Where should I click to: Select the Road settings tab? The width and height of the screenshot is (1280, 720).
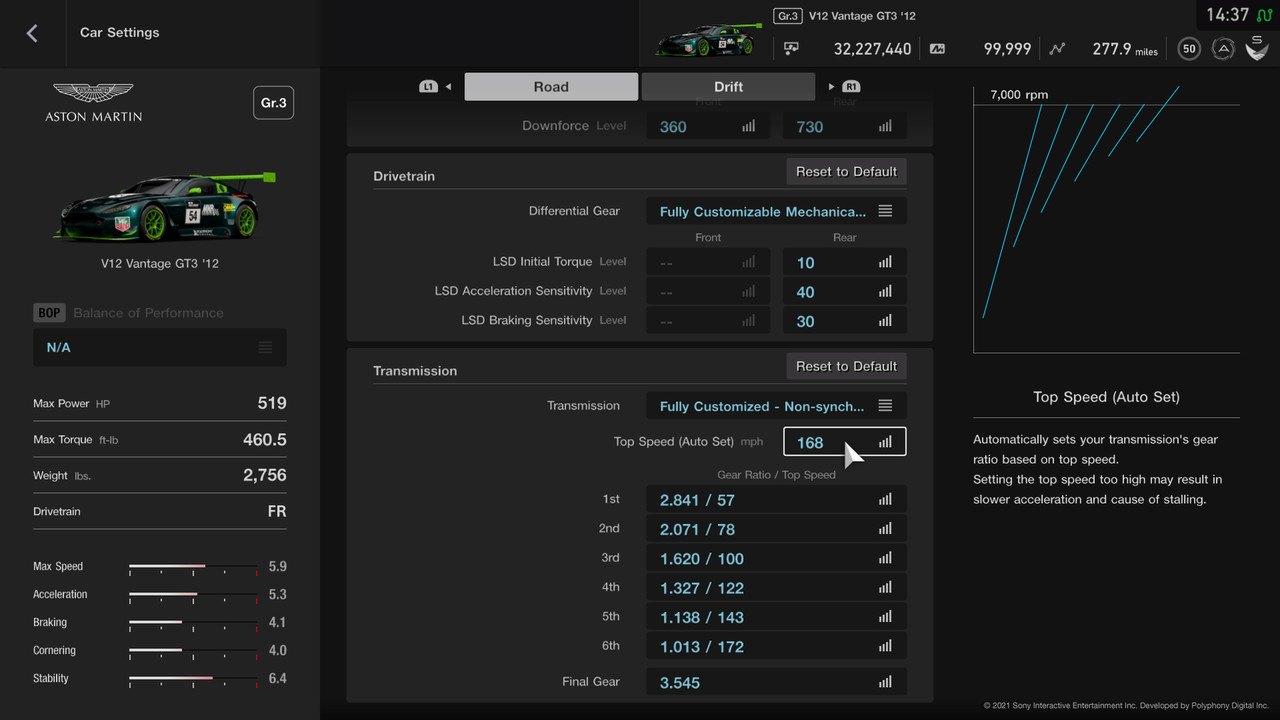click(551, 87)
